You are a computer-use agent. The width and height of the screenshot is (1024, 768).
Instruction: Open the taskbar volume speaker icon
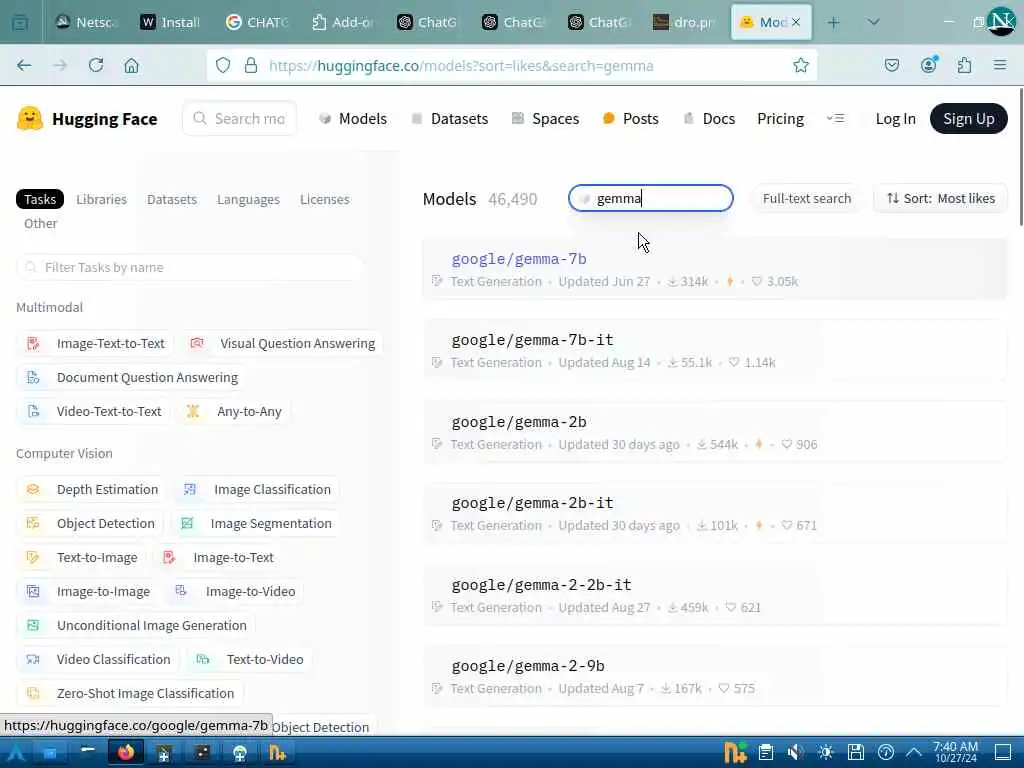[795, 752]
